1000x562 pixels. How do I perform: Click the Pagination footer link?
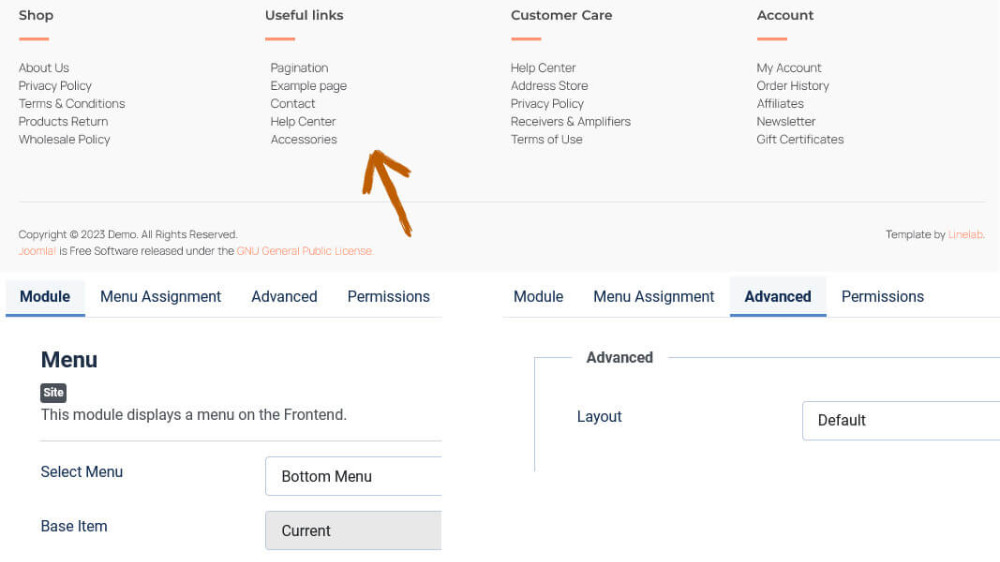(x=299, y=68)
